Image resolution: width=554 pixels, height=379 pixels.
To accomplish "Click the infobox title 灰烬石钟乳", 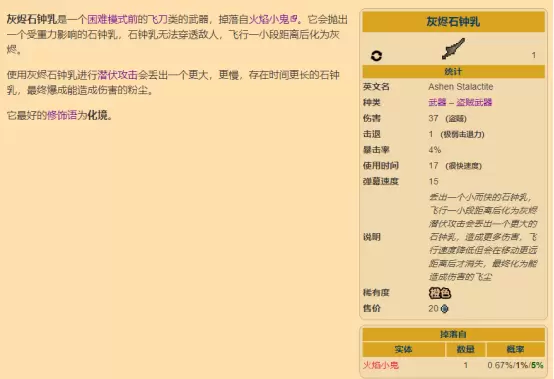I will (x=453, y=22).
